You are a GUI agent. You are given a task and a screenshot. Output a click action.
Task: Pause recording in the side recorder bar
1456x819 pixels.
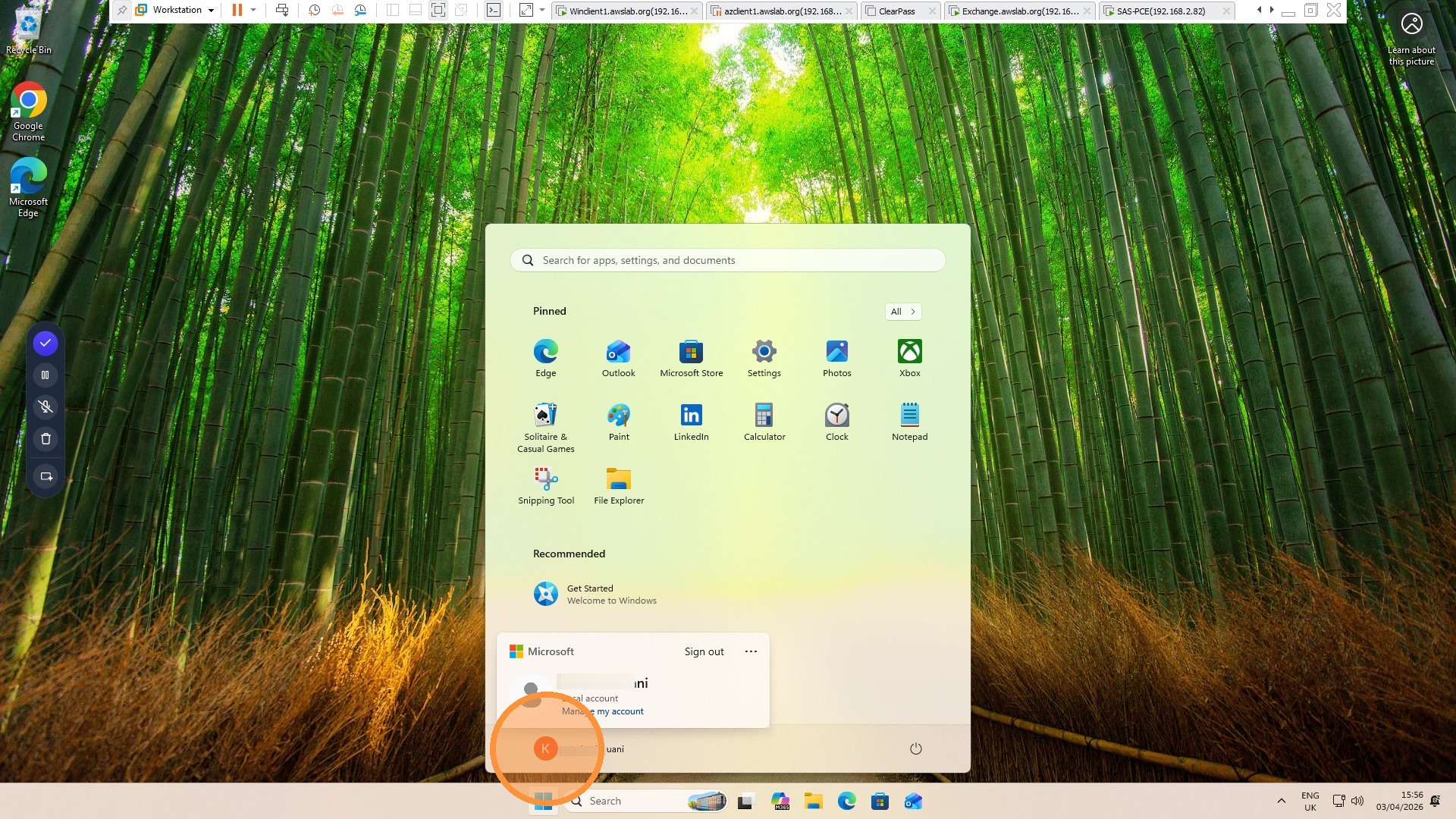click(45, 375)
